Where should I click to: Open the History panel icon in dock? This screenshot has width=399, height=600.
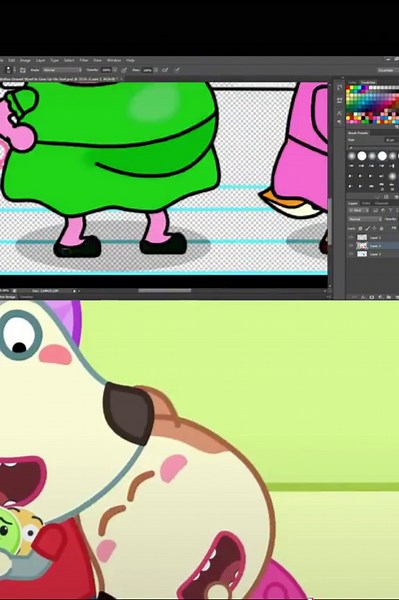339,87
